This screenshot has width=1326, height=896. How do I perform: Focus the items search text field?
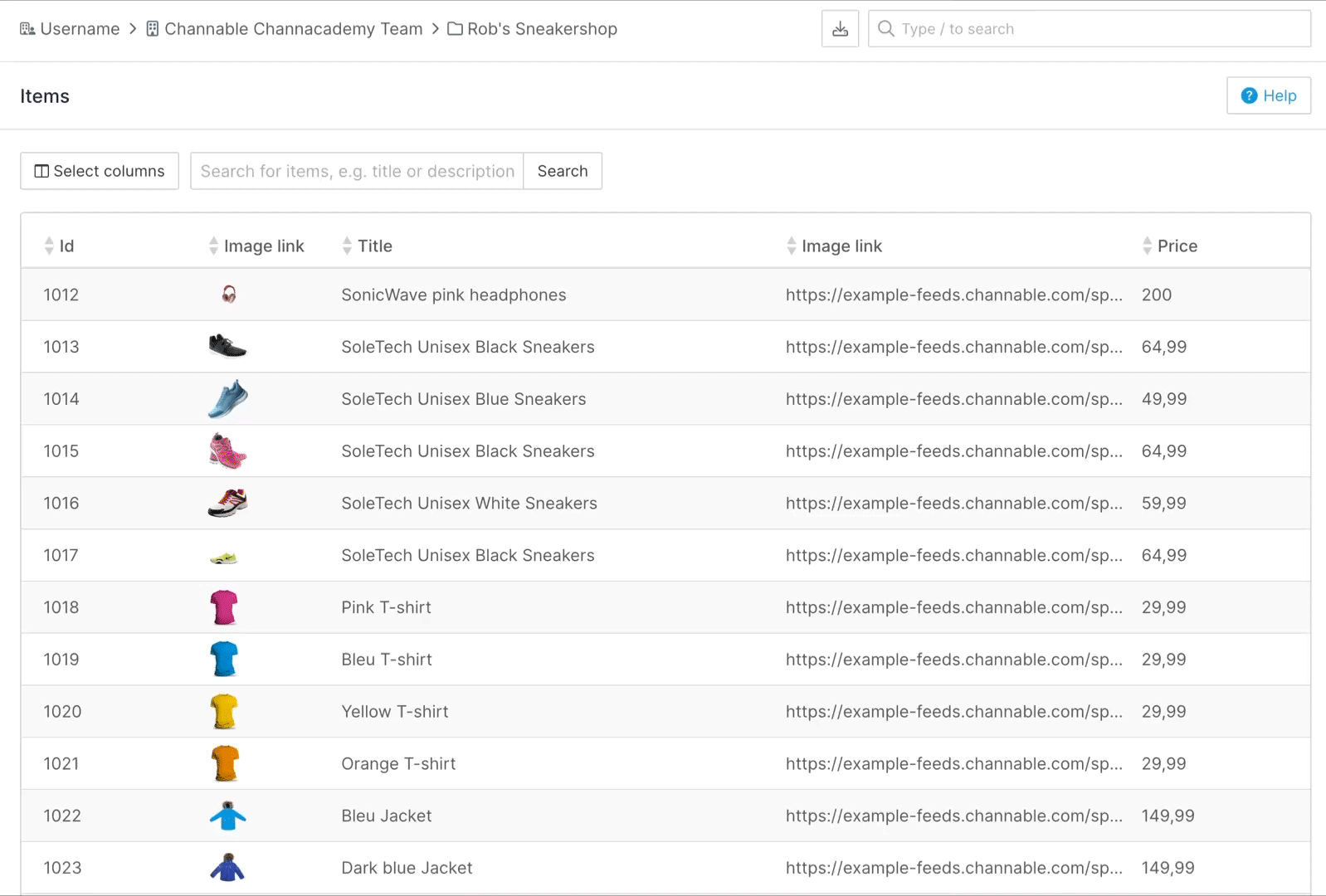coord(357,171)
